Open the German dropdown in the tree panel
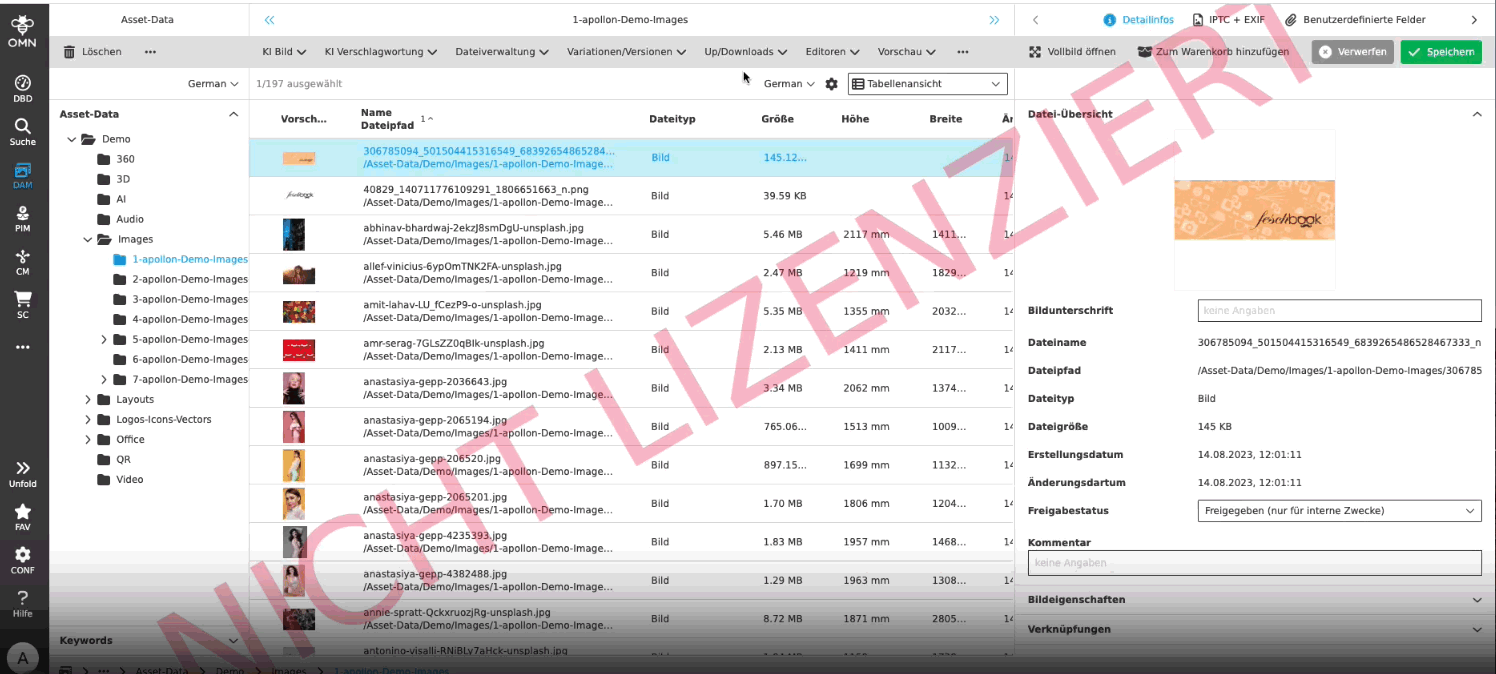Screen dimensions: 1496x674 pos(213,84)
